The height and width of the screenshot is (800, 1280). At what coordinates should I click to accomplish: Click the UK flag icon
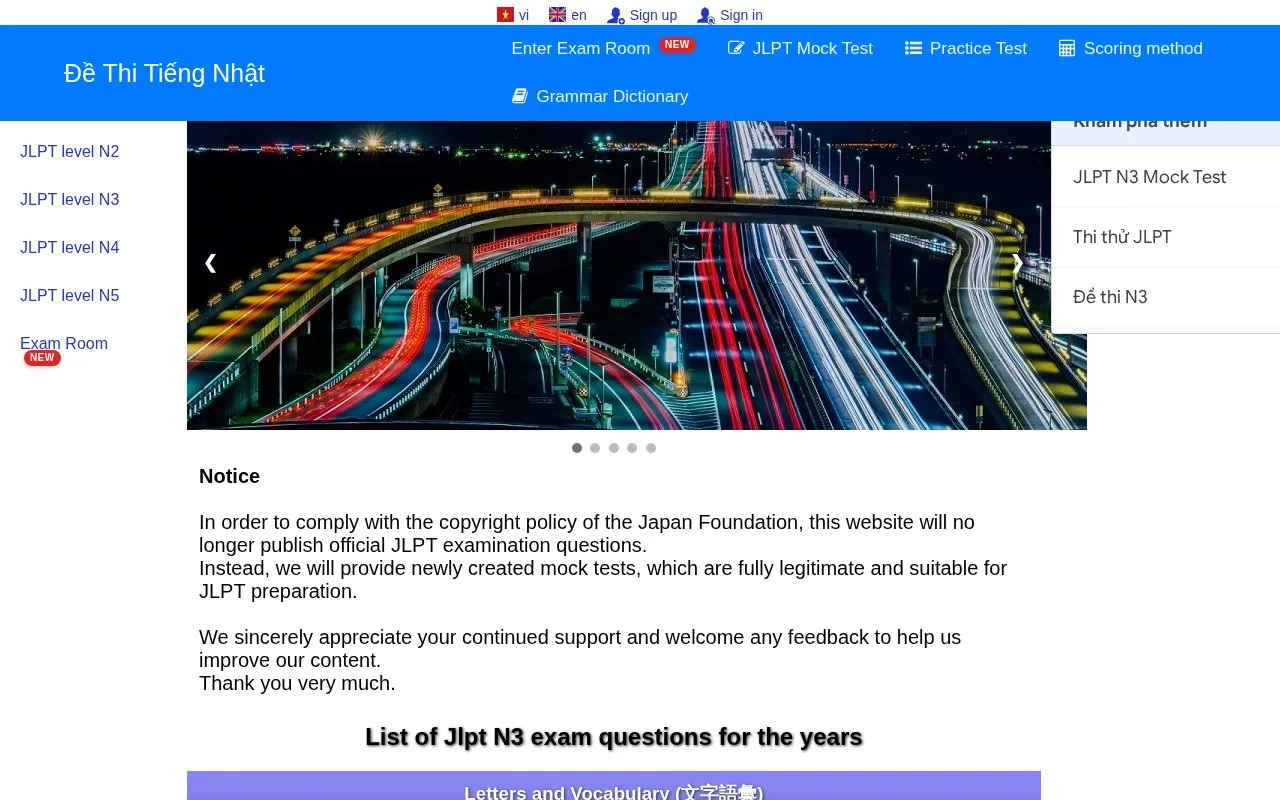[557, 15]
